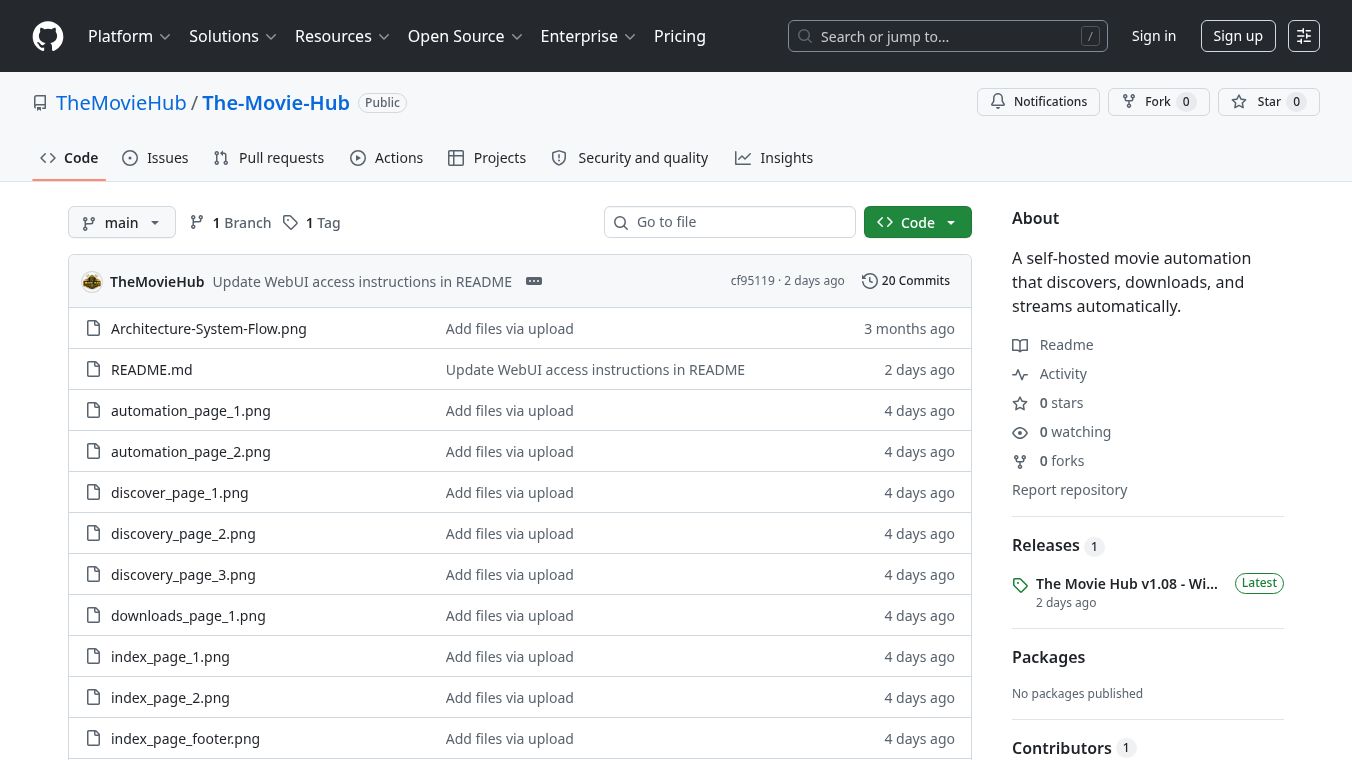Open the green Code dropdown button
Image resolution: width=1352 pixels, height=760 pixels.
pos(917,222)
